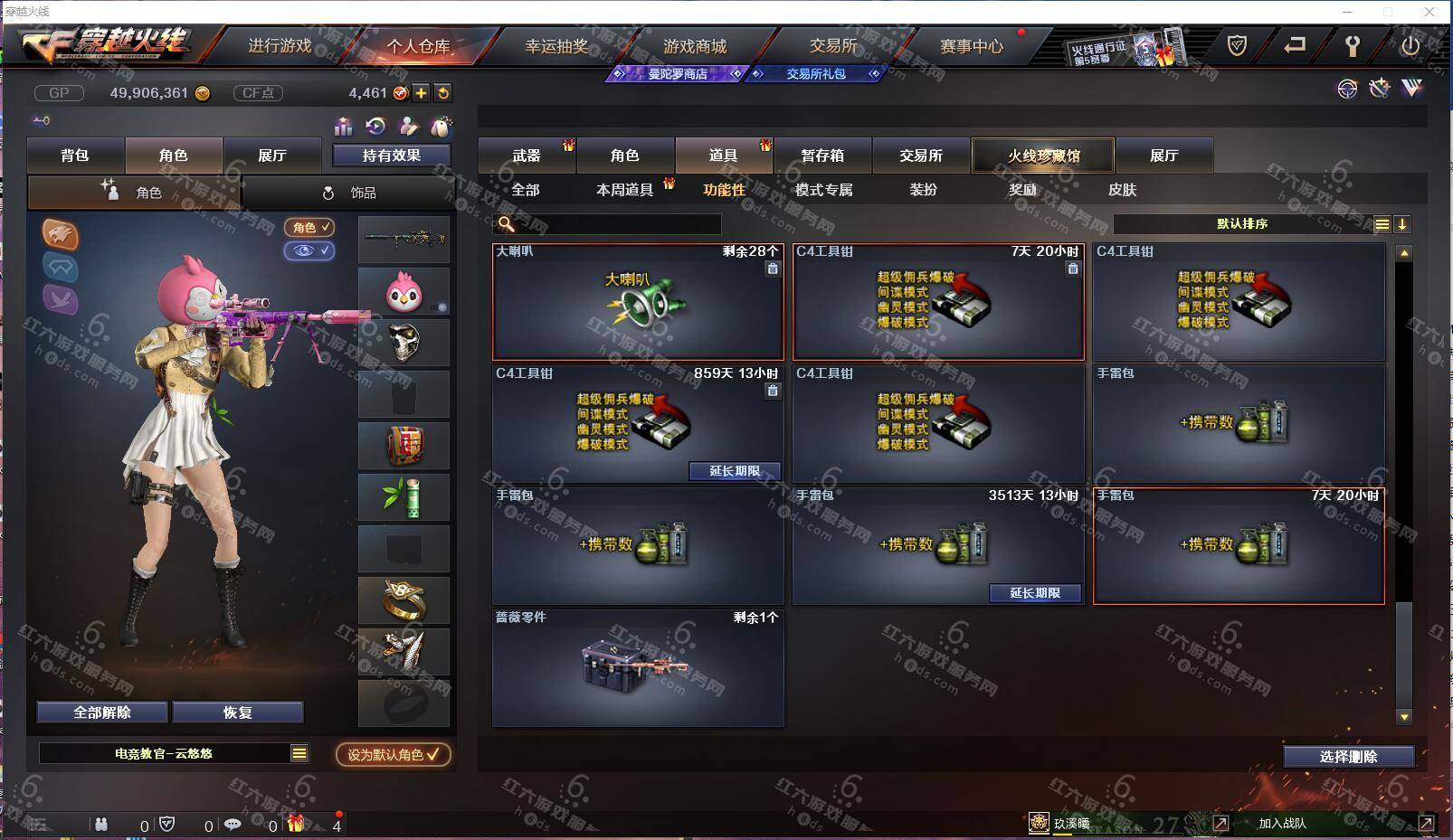This screenshot has width=1453, height=840.
Task: Click the trash icon on 大喇叭 item
Action: 773,269
